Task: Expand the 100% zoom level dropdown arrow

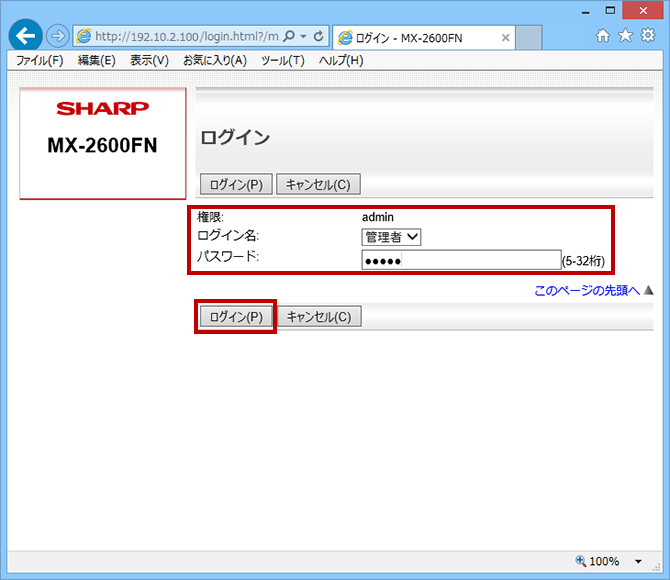Action: 639,562
